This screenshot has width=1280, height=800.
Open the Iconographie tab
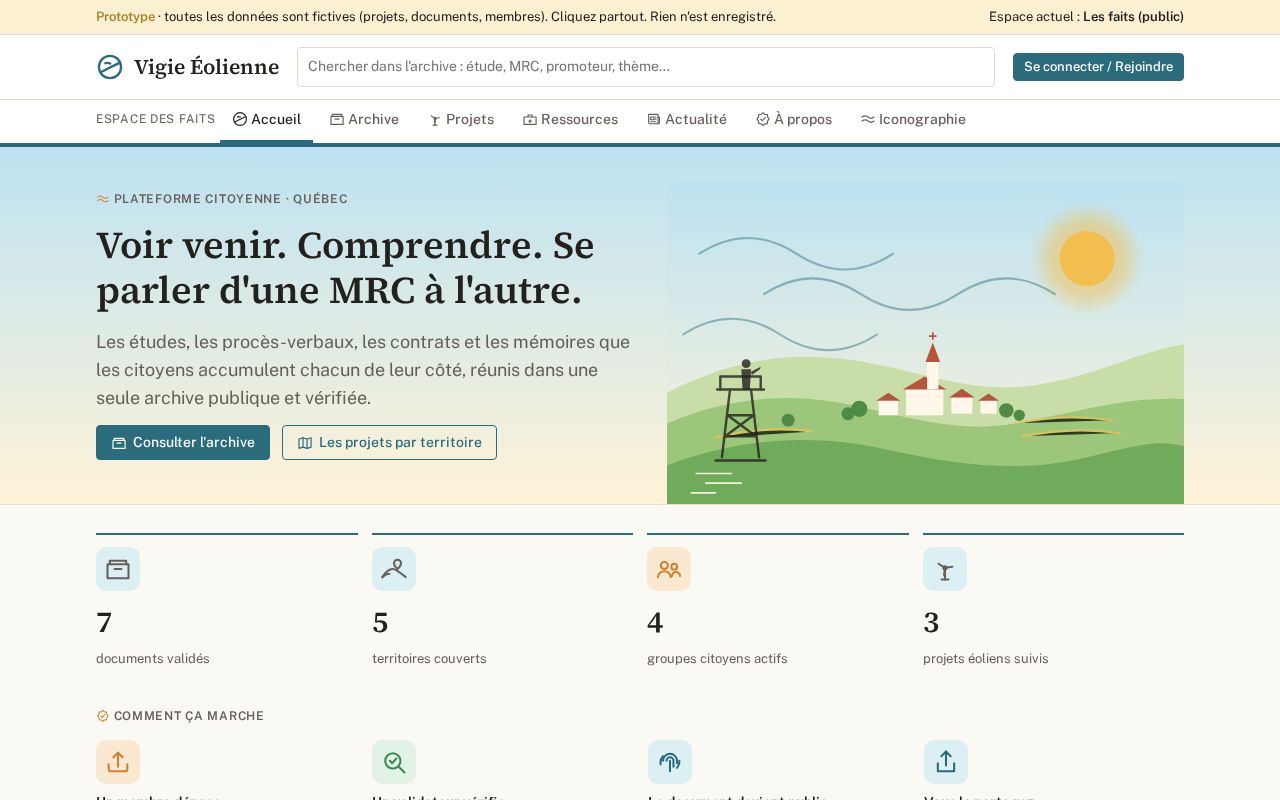[x=913, y=120]
